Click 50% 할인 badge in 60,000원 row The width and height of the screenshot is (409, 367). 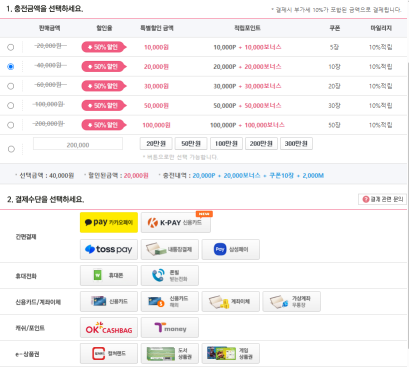click(104, 86)
